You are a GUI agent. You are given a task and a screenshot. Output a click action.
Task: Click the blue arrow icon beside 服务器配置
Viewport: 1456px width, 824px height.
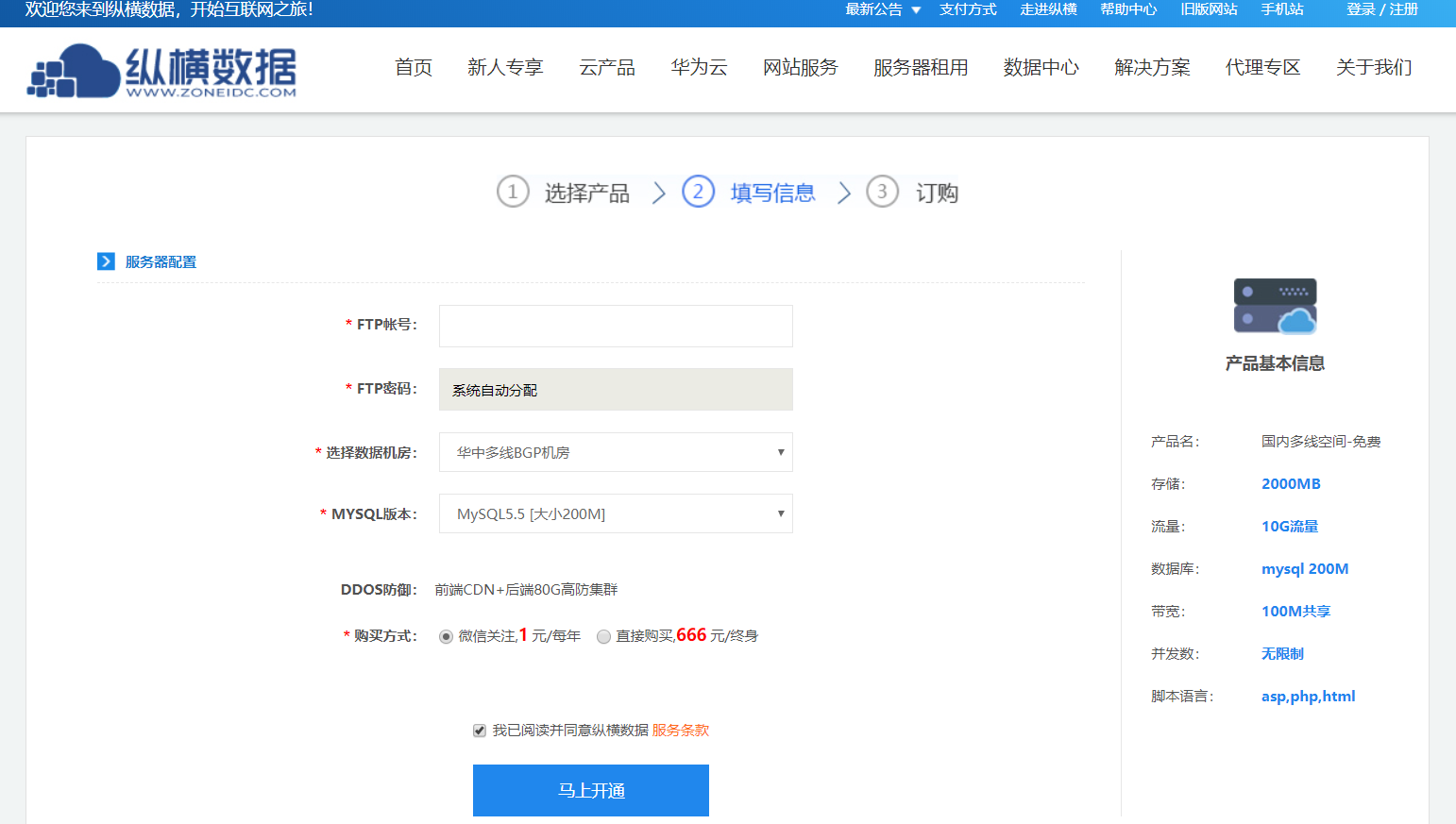pyautogui.click(x=106, y=261)
